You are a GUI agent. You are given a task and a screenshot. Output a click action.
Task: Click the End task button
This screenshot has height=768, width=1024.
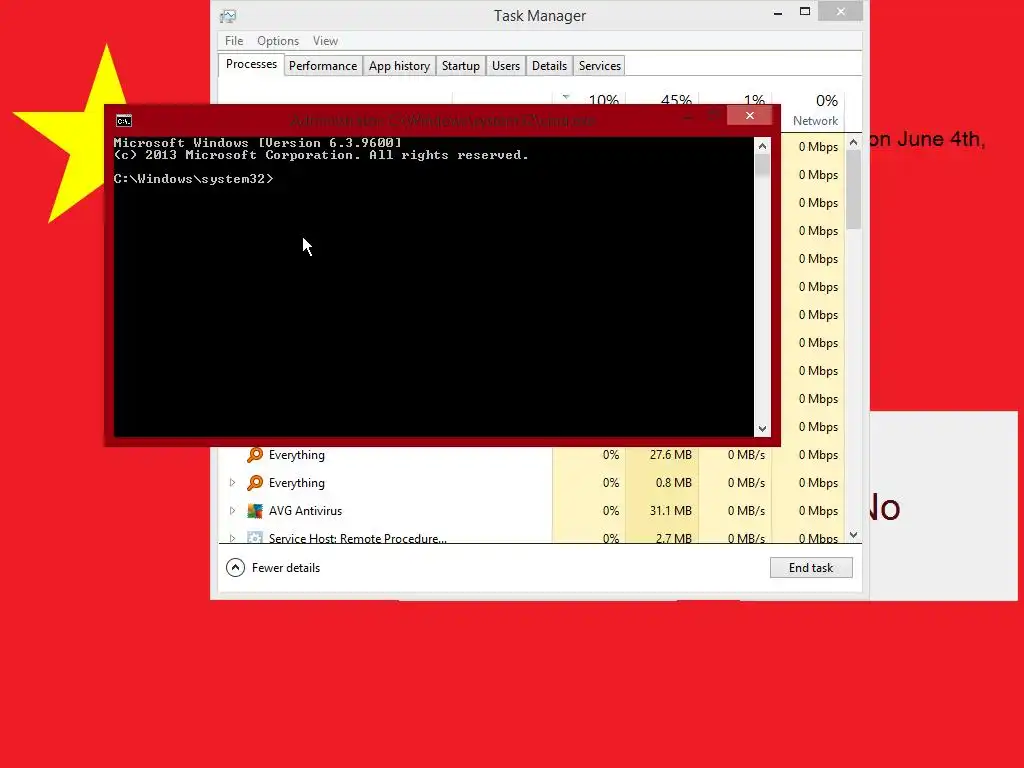pos(810,568)
